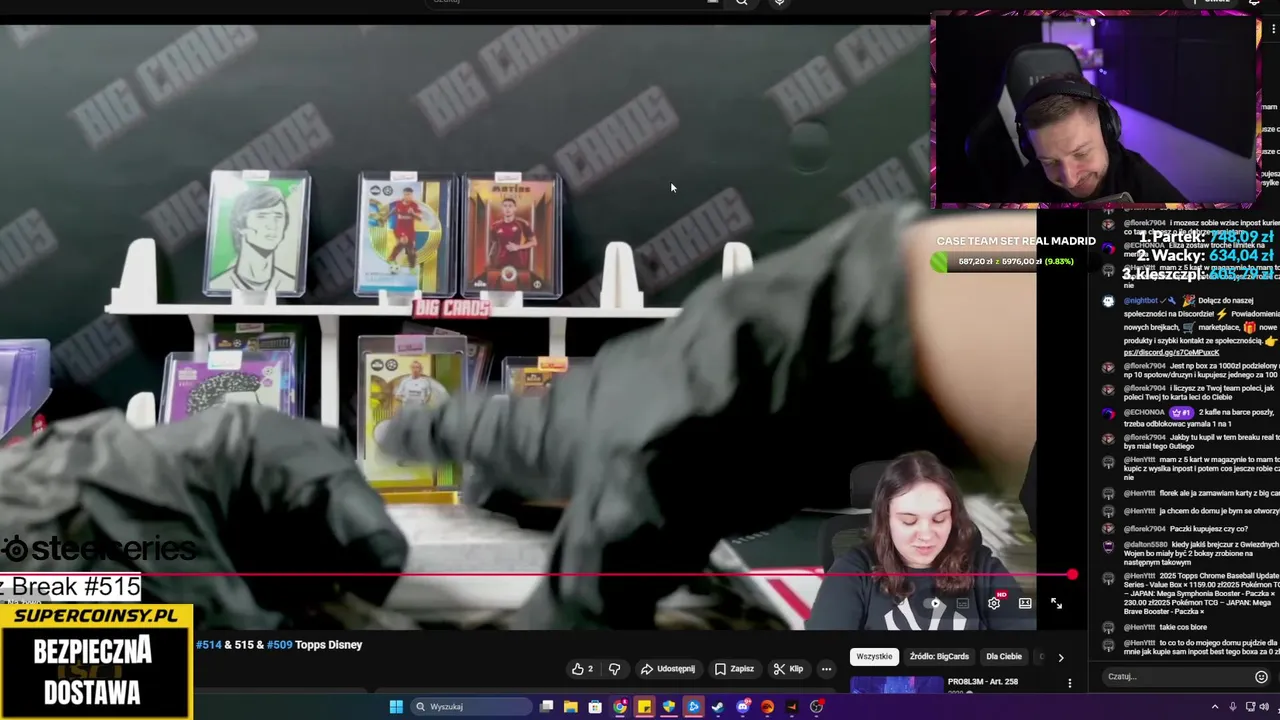Dislike the video with thumbs down

[614, 669]
